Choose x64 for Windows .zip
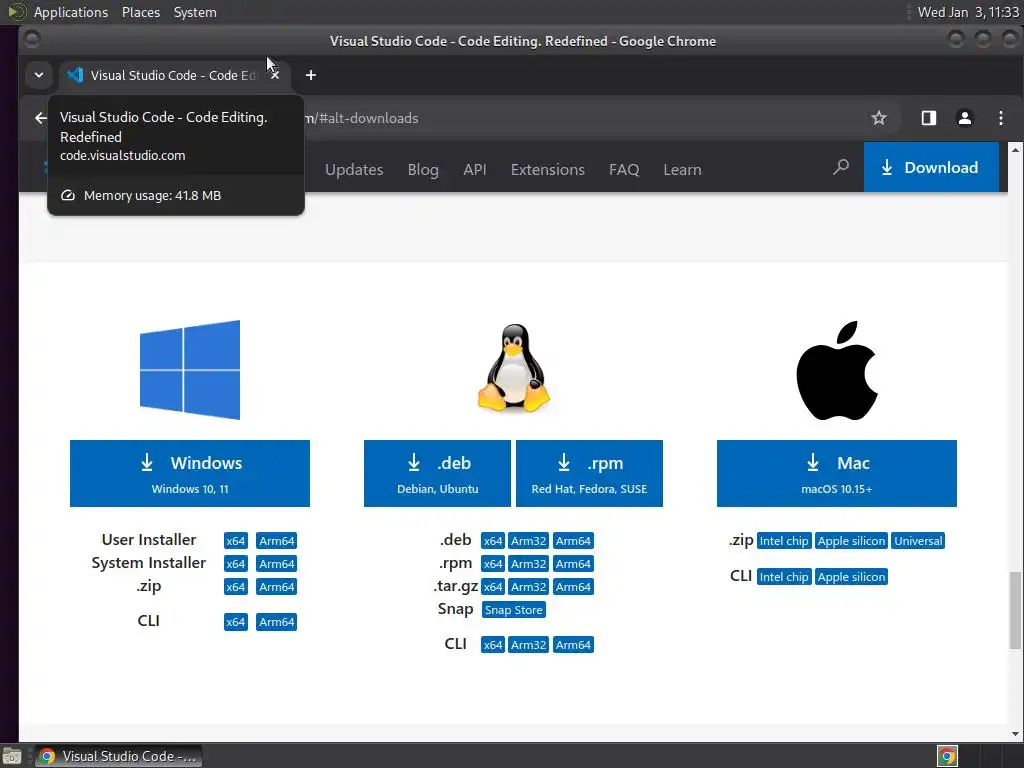This screenshot has width=1024, height=768. coord(236,587)
